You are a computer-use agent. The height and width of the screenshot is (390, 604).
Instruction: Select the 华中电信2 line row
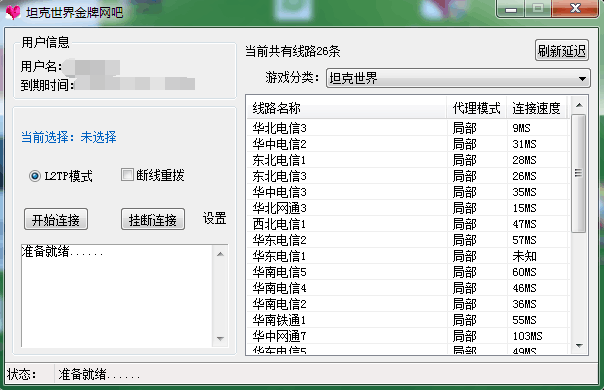point(408,144)
